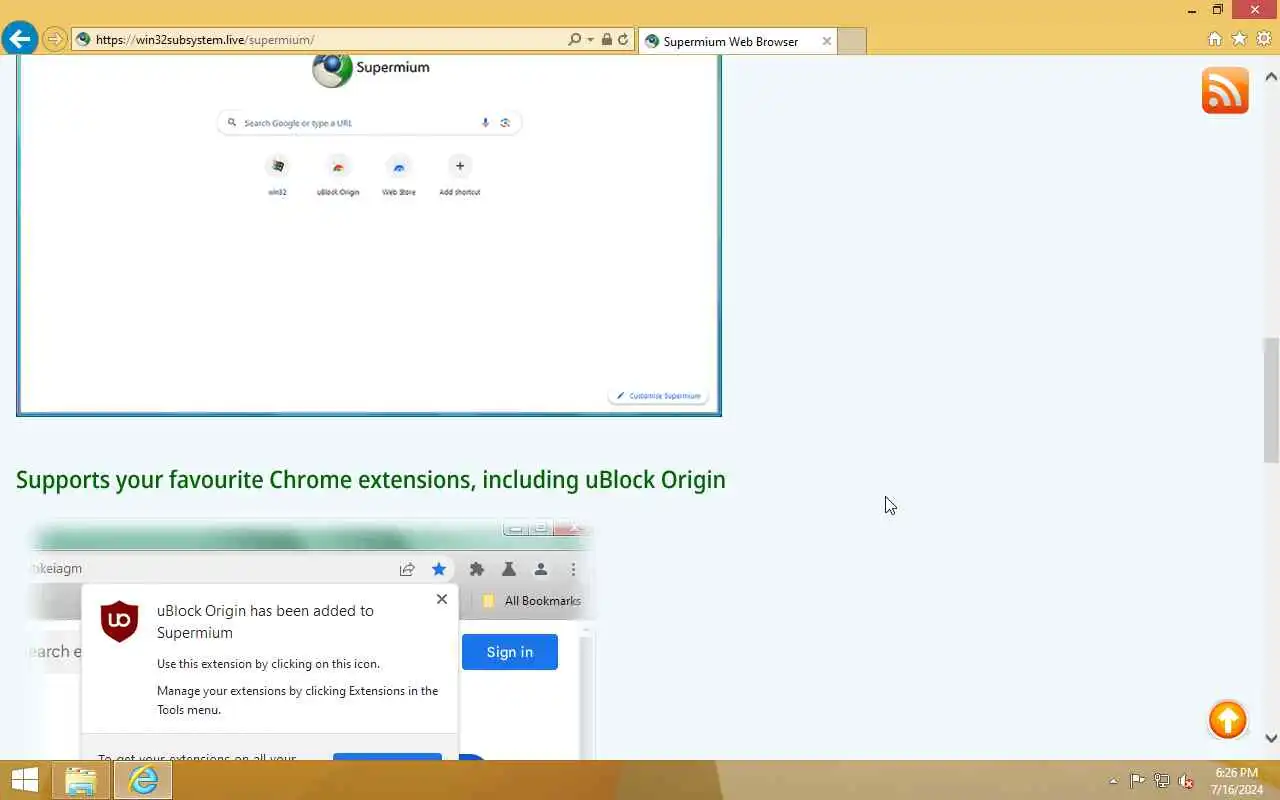Viewport: 1280px width, 800px height.
Task: Click the microphone voice search icon
Action: (485, 123)
